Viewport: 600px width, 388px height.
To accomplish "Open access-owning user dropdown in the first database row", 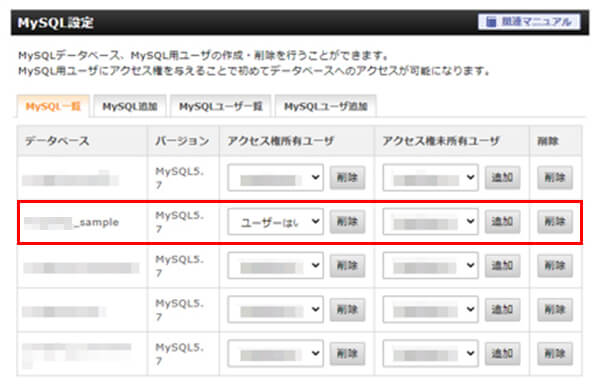I will tap(276, 178).
